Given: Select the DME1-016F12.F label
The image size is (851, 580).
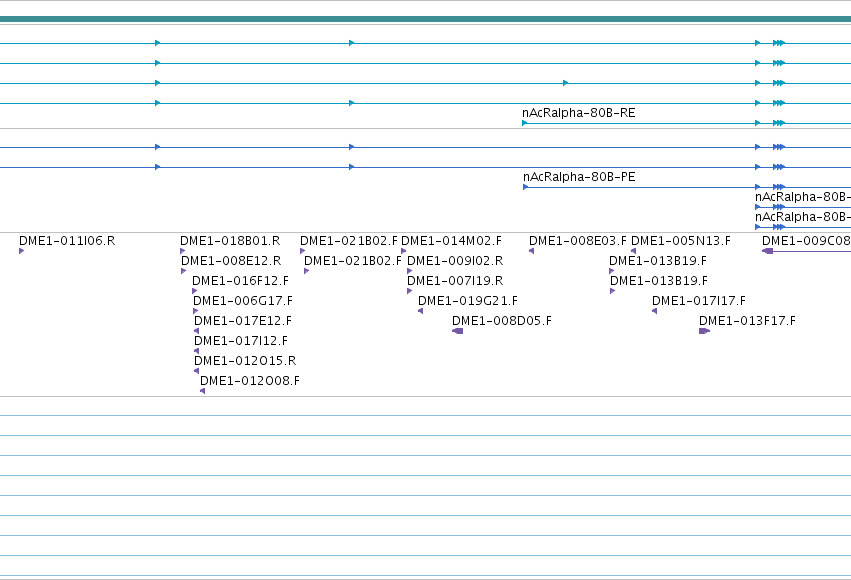Looking at the screenshot, I should 240,281.
